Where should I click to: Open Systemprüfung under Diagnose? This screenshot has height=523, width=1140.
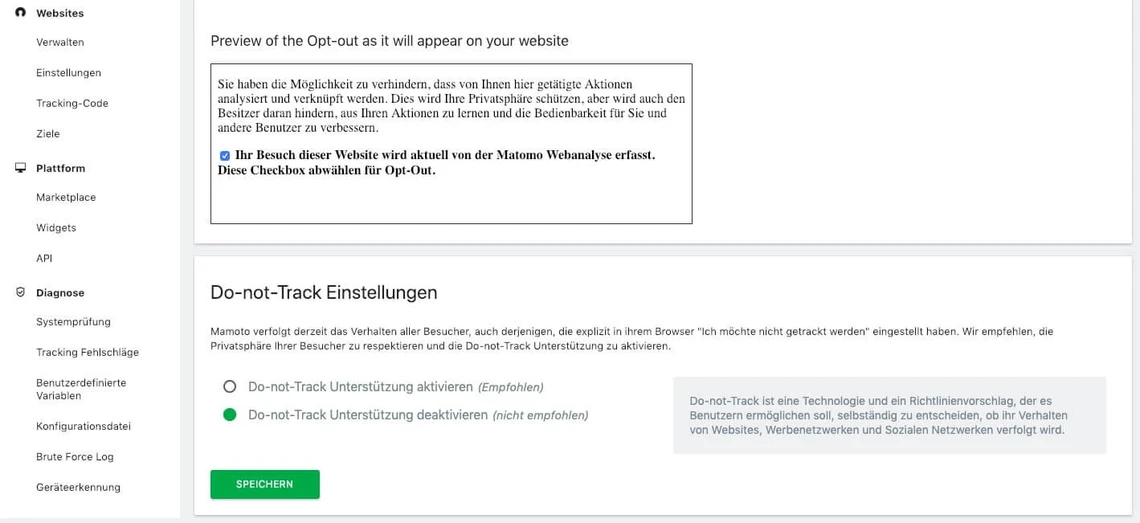pos(73,322)
